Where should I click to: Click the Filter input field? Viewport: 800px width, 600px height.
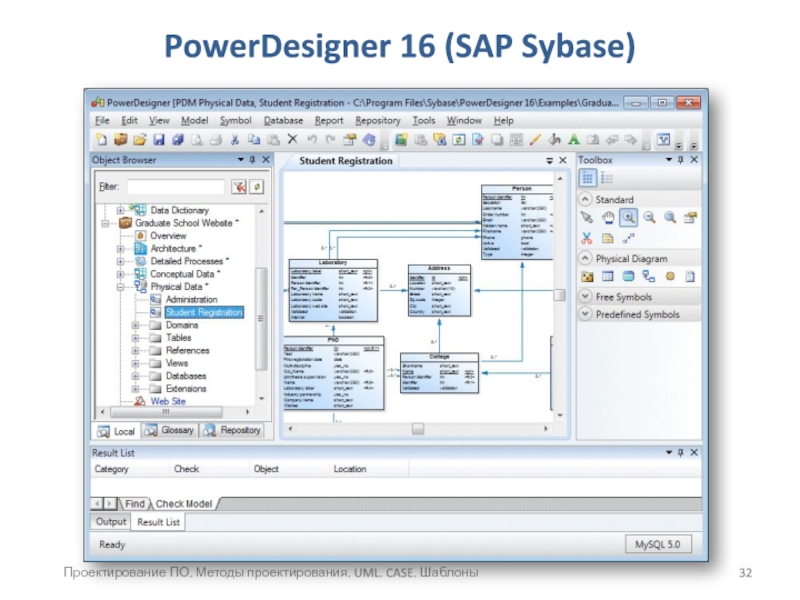tap(176, 187)
